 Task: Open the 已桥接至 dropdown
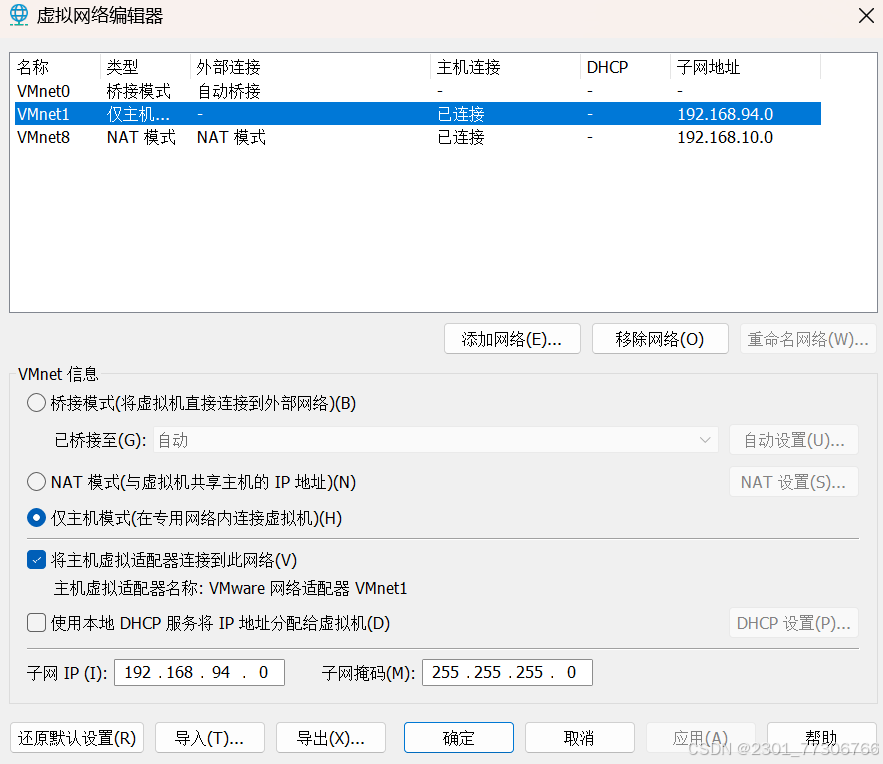pos(436,440)
